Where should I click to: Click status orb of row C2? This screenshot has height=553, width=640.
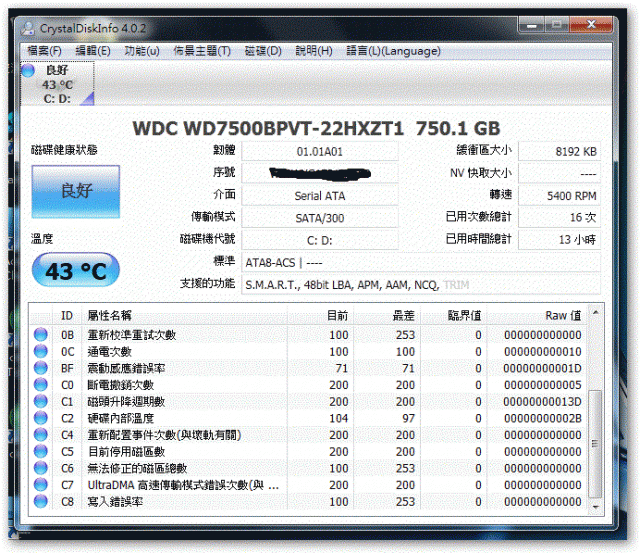point(40,418)
